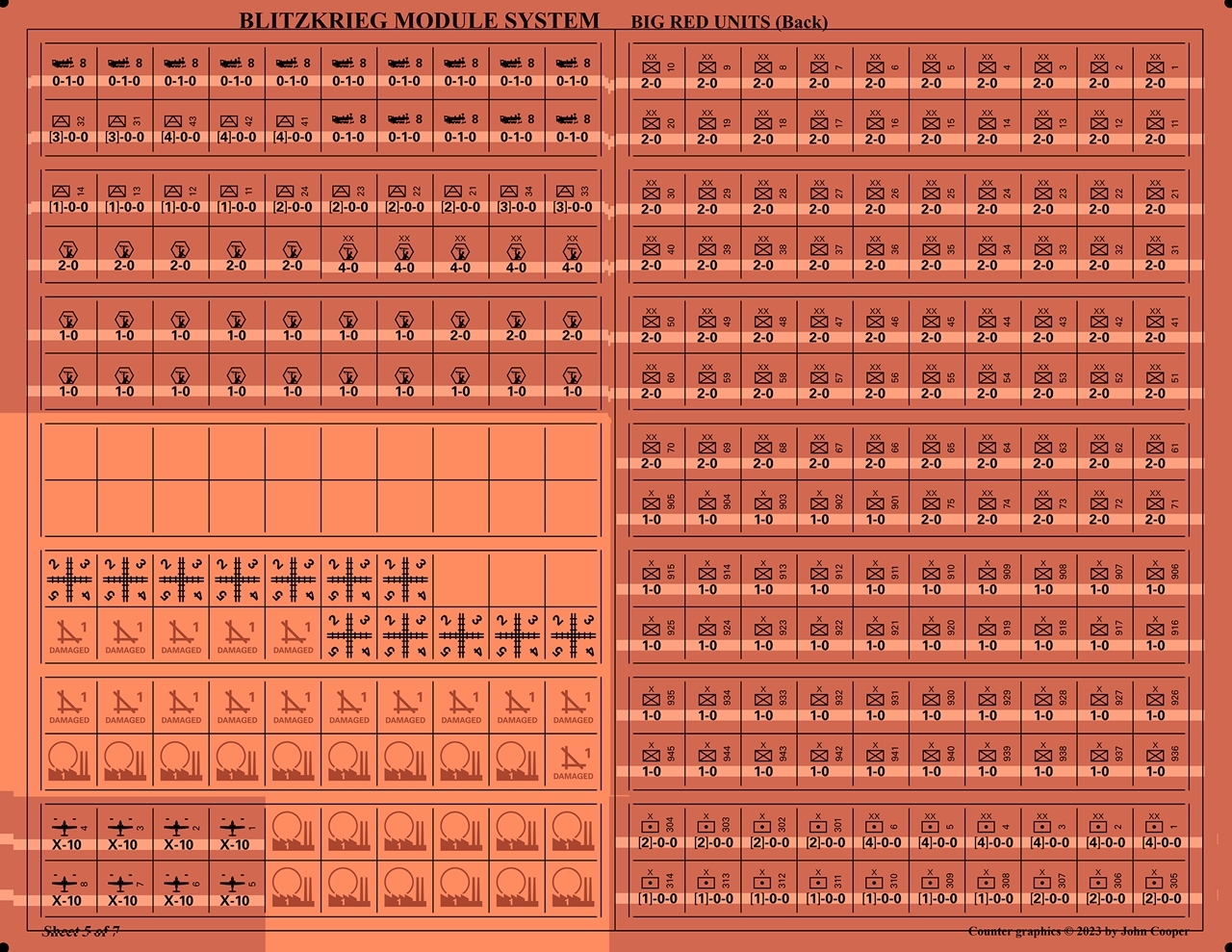
Task: Click the infantry brigade counter numbered 926
Action: coord(1162,705)
